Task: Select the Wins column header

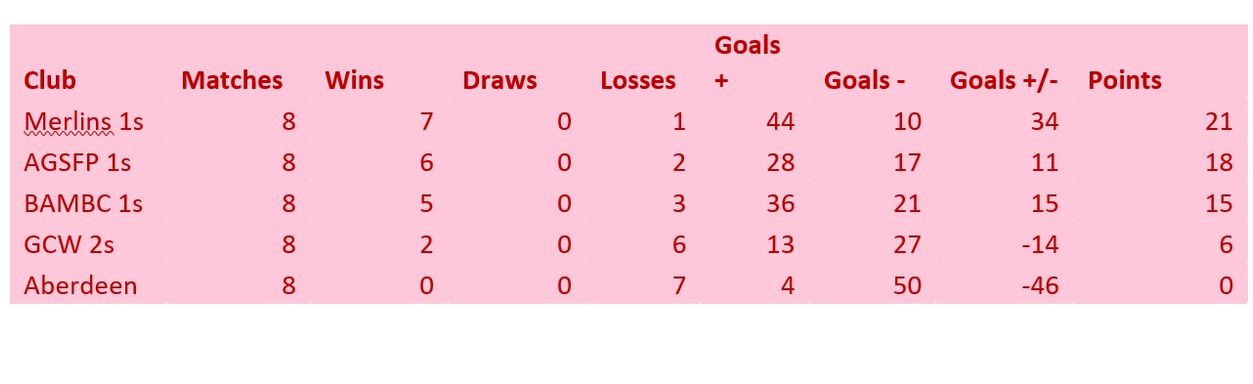Action: 354,81
